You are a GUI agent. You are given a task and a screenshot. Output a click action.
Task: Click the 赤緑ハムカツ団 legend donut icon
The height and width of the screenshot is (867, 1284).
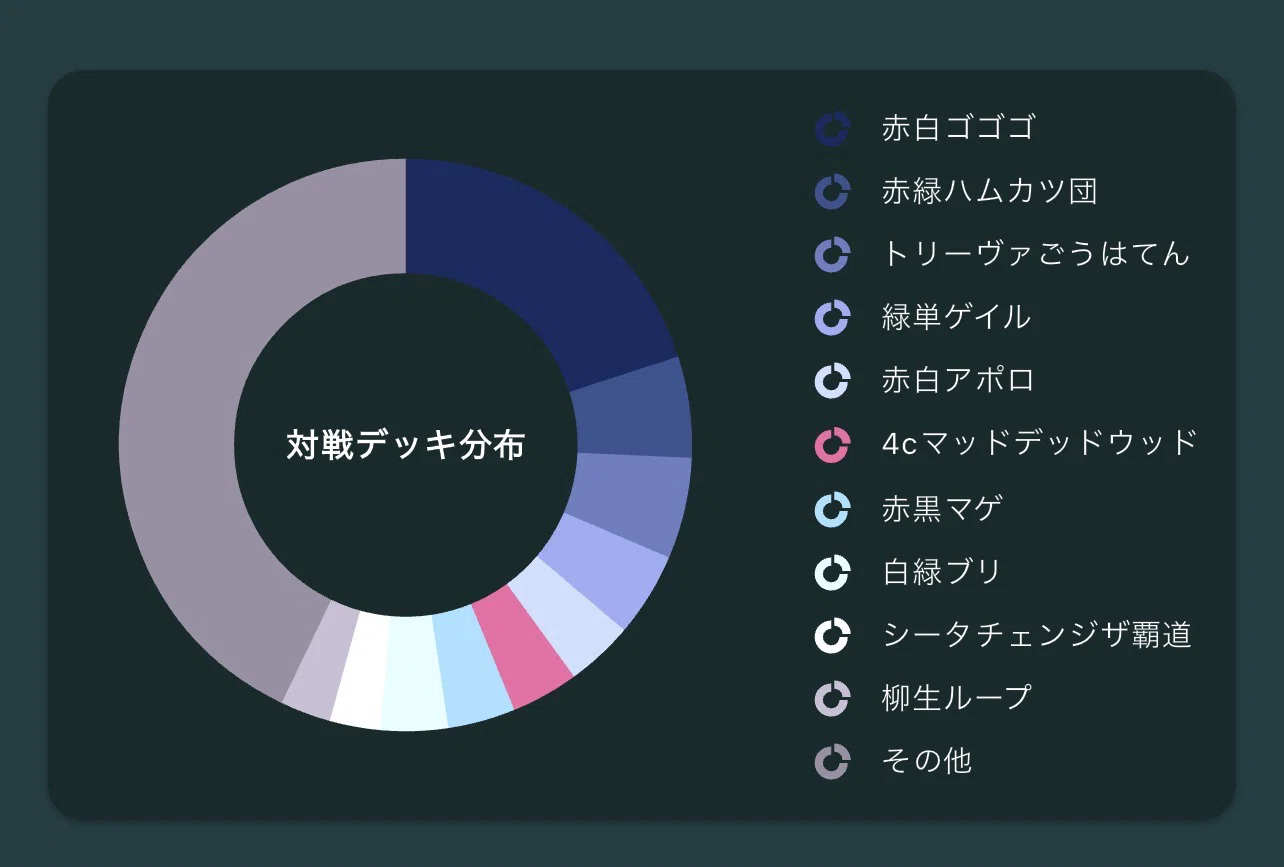pyautogui.click(x=832, y=192)
